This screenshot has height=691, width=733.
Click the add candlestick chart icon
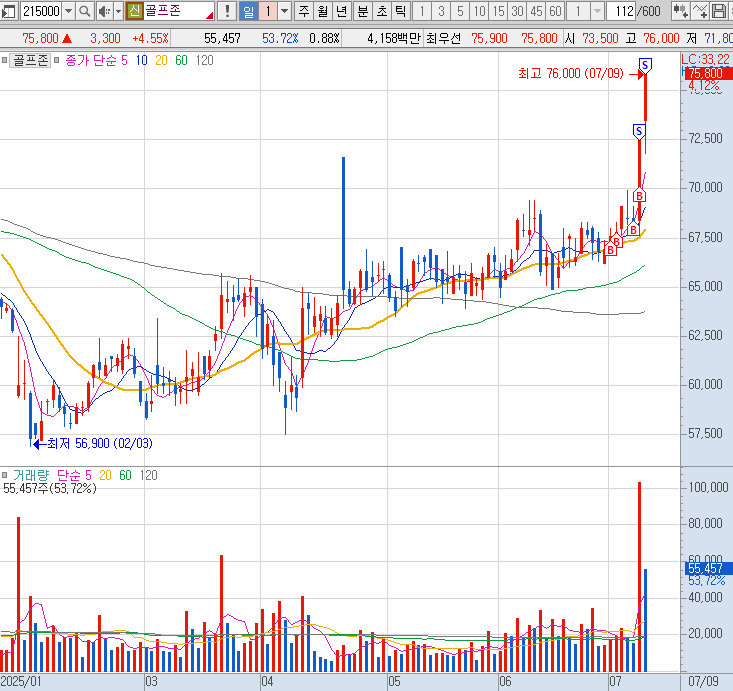680,11
